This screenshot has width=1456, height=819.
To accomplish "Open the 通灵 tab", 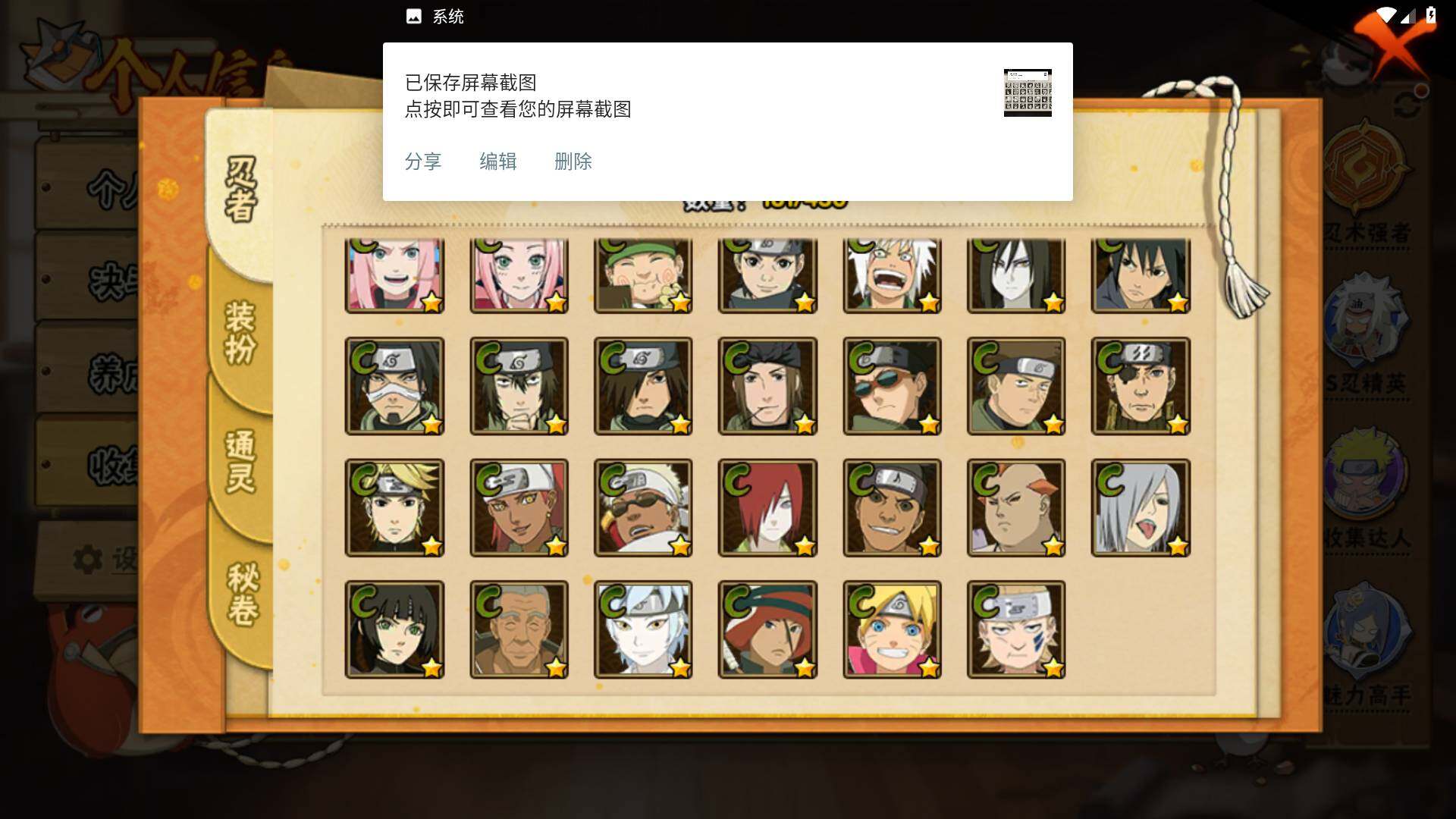I will pyautogui.click(x=240, y=462).
